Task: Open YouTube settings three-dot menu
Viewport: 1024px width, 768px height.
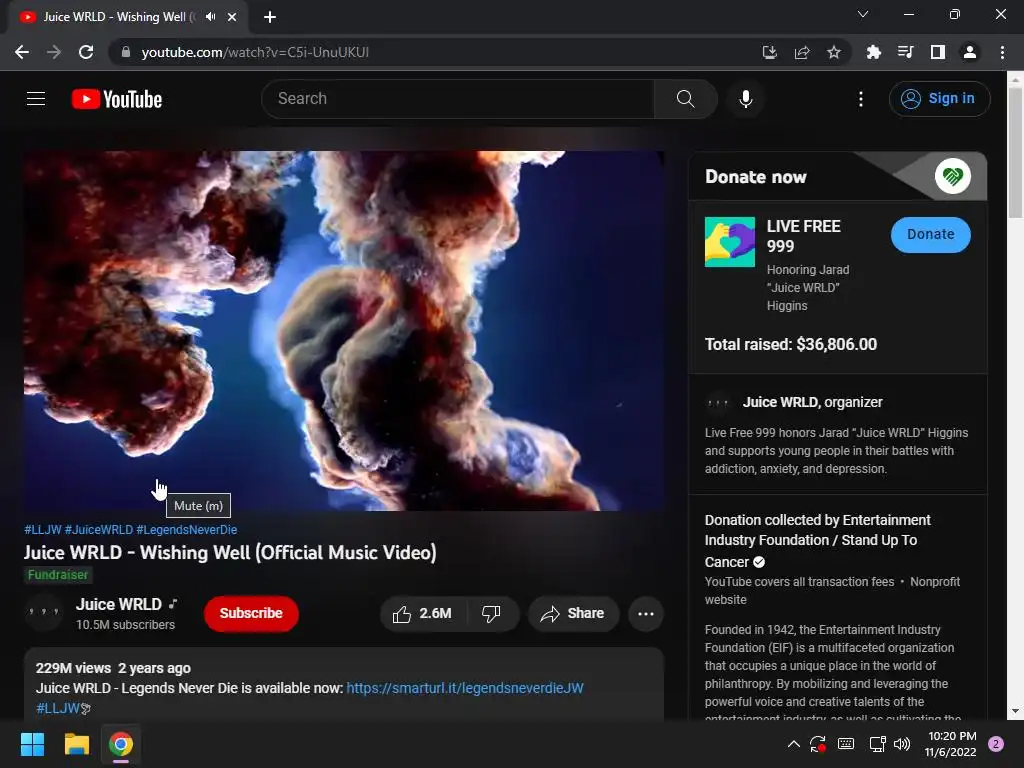Action: (x=861, y=99)
